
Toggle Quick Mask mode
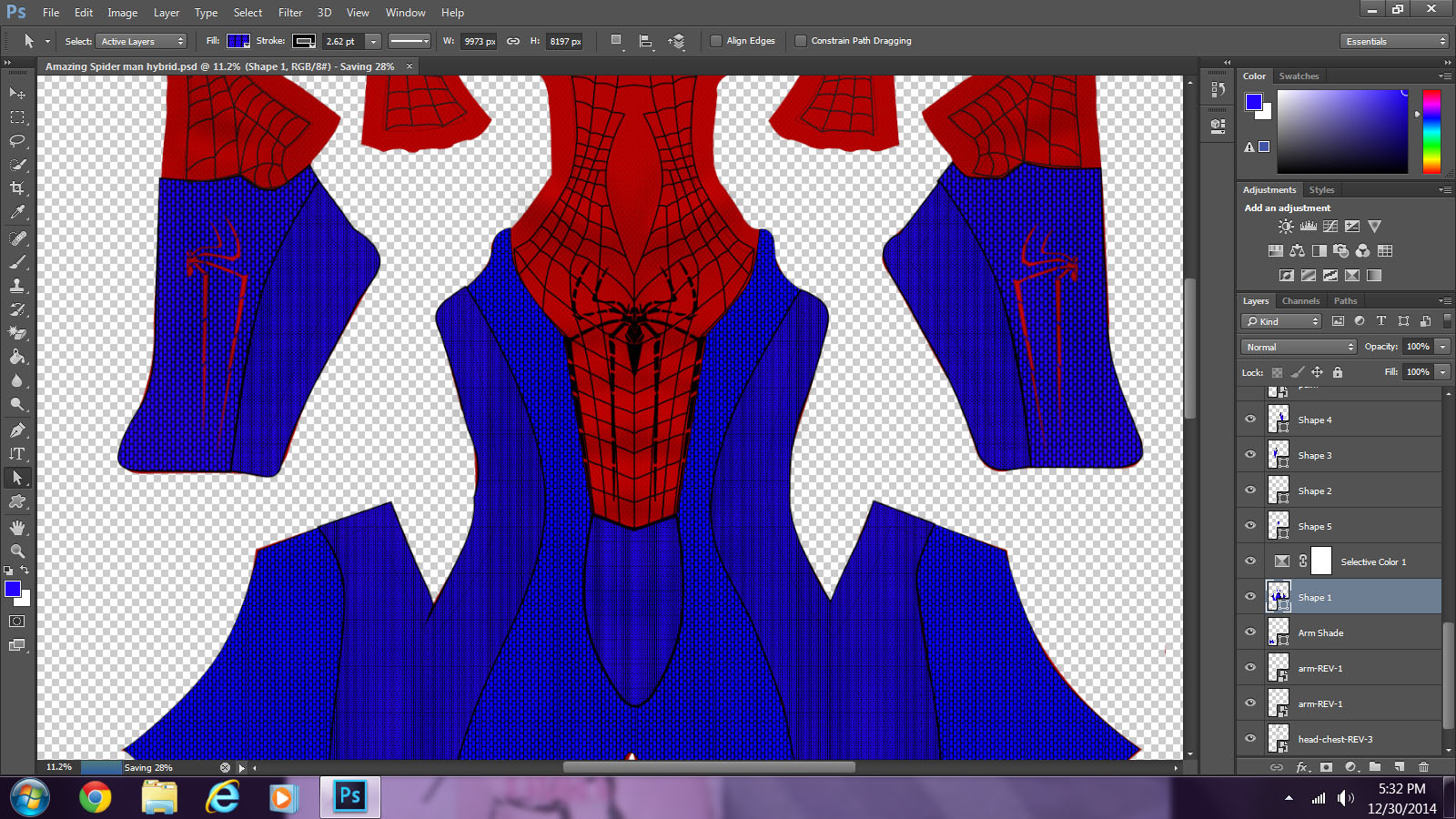pos(17,622)
